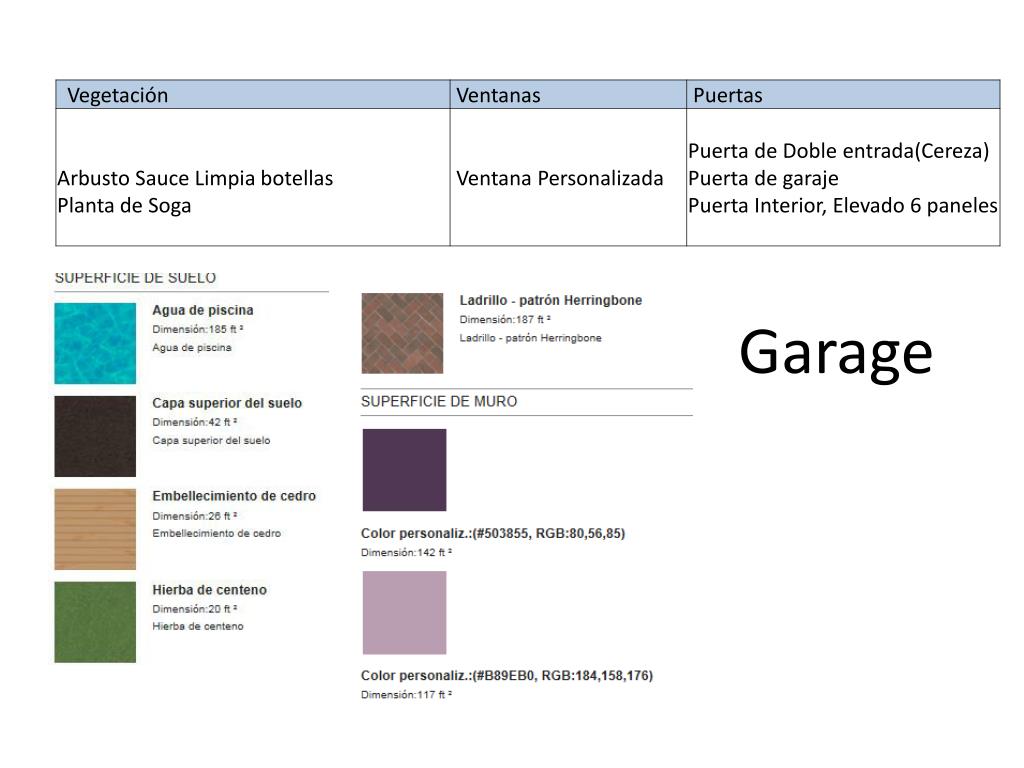
Task: Click Dimensión:42 ft² value
Action: [x=195, y=422]
